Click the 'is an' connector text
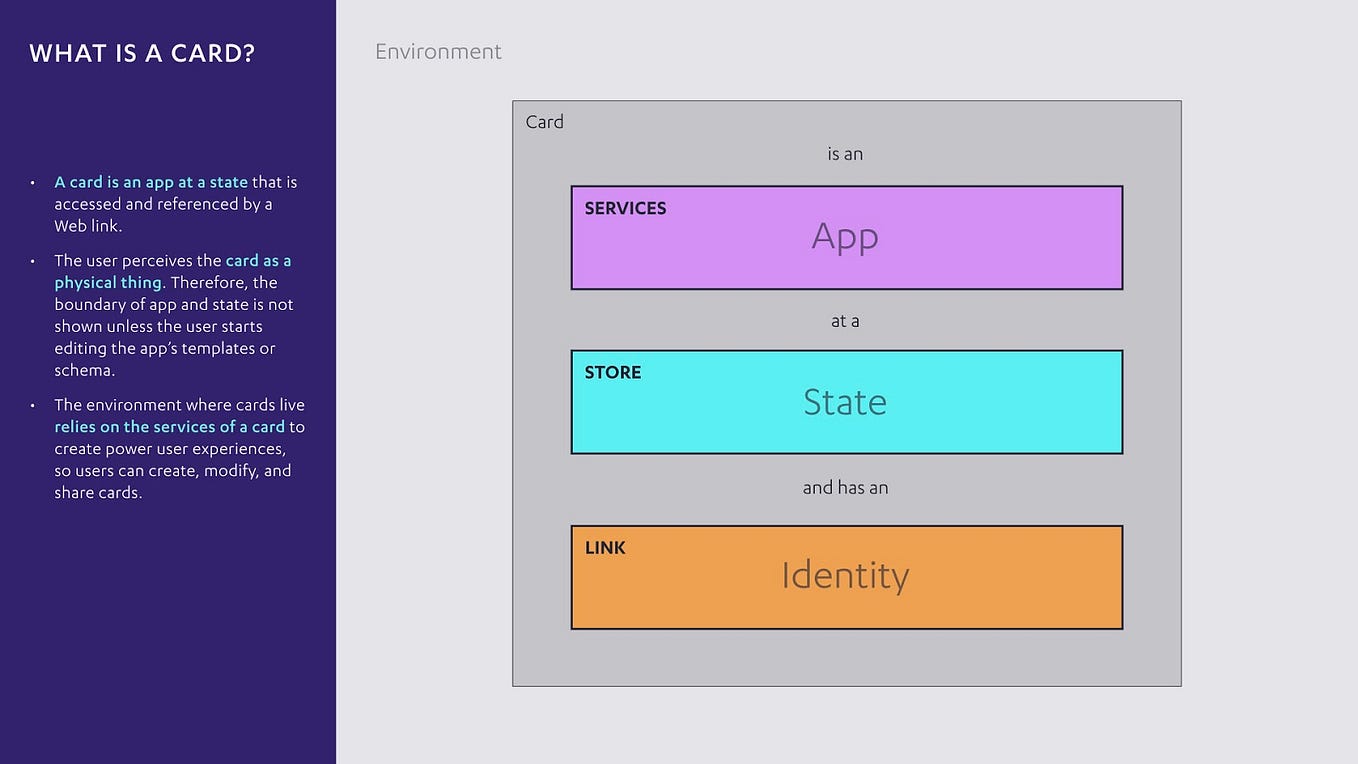This screenshot has width=1358, height=764. [x=846, y=153]
